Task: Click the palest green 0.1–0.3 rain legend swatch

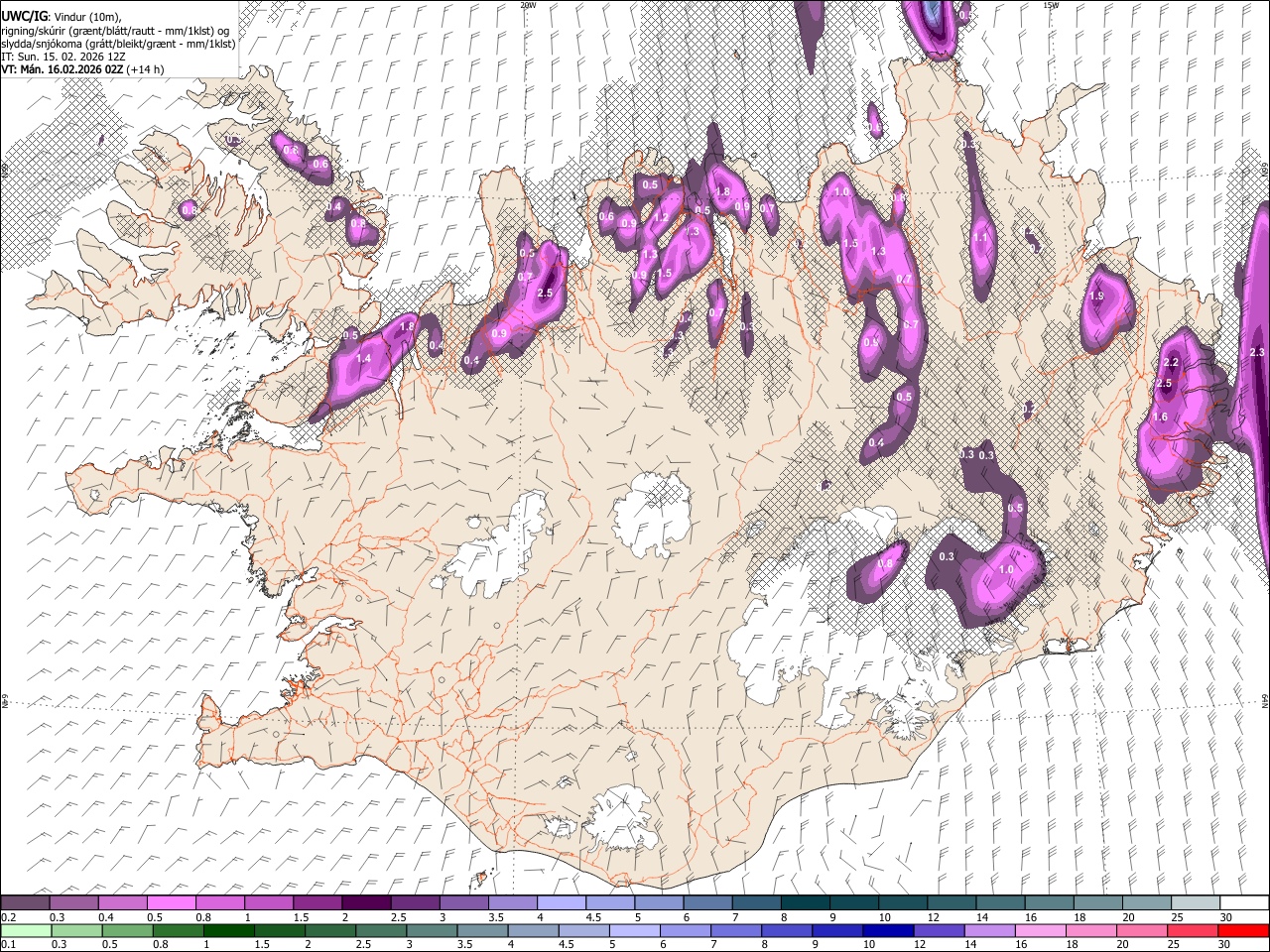Action: 27,930
